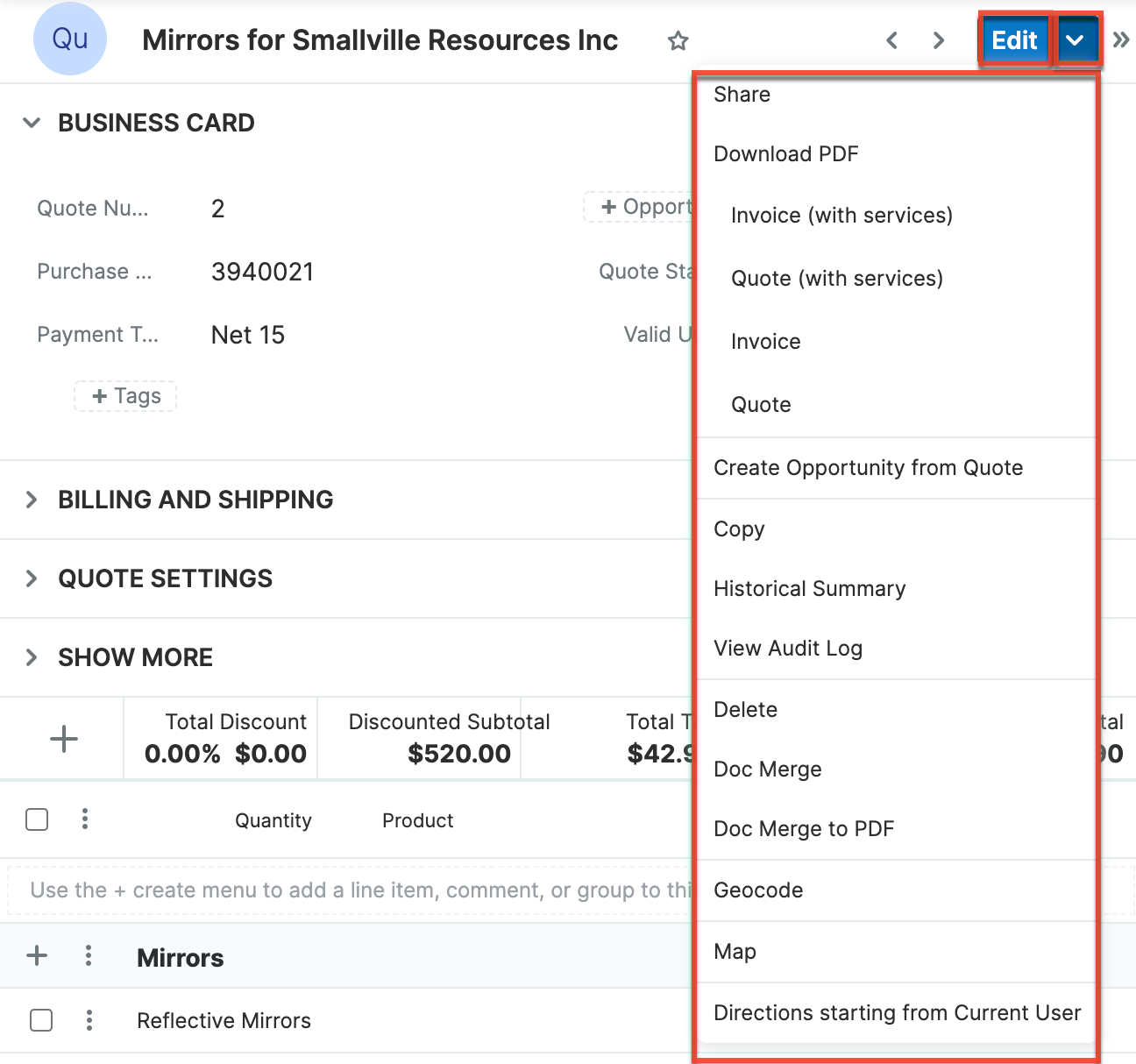Go to next record using right arrow

tap(939, 40)
